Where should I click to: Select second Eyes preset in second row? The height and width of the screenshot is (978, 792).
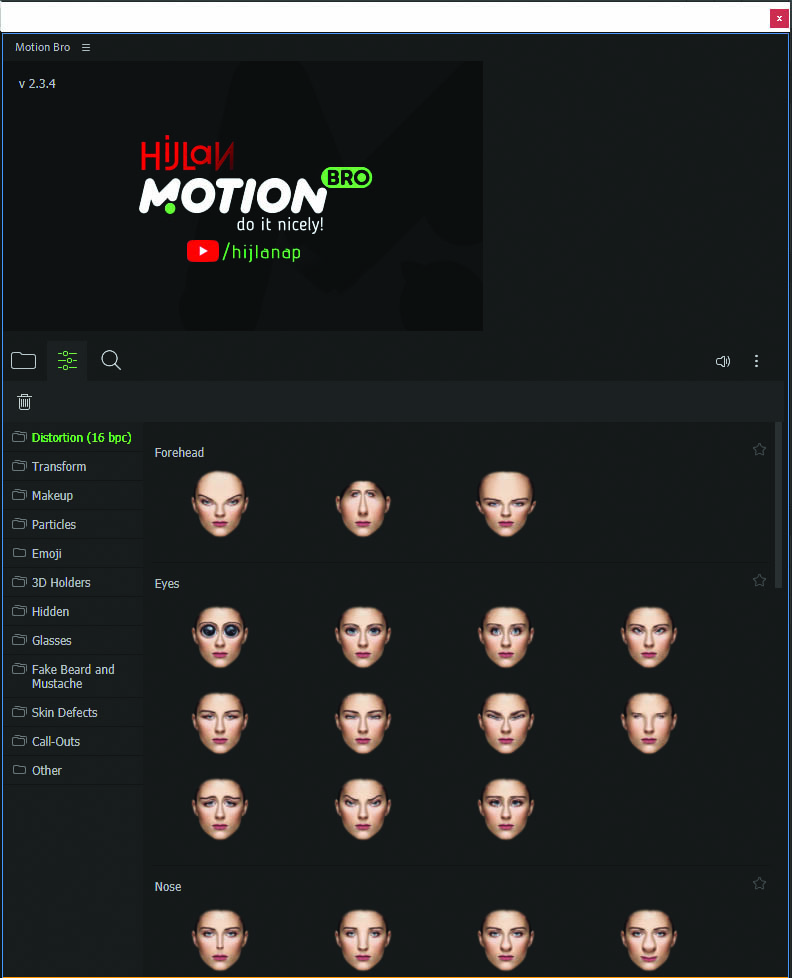(363, 723)
